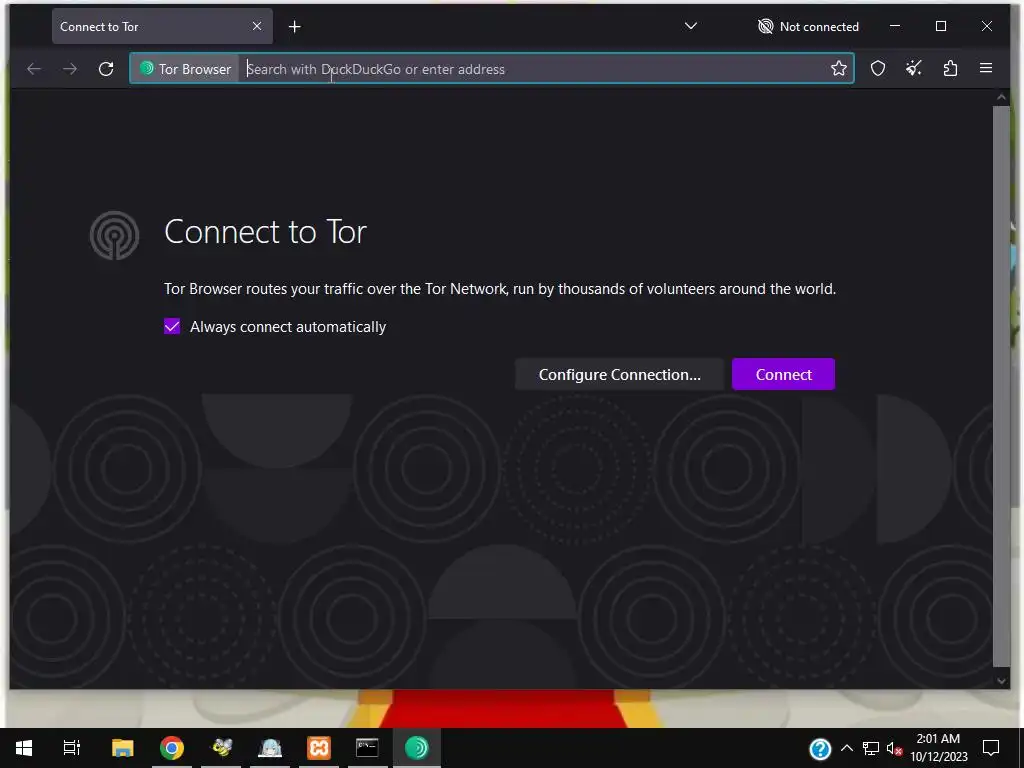The image size is (1024, 768).
Task: Open a new tab with plus
Action: 295,27
